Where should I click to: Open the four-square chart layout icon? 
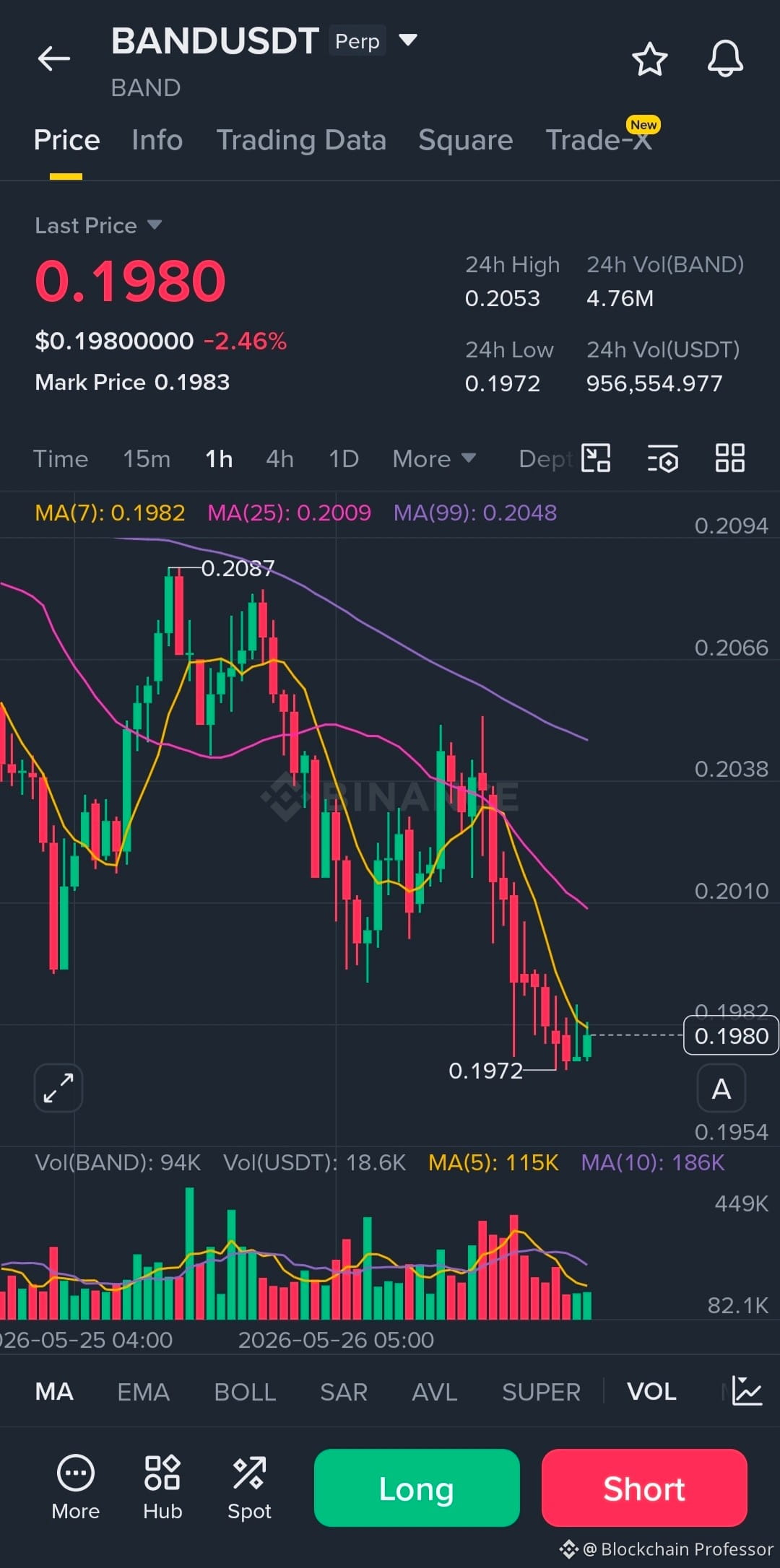pyautogui.click(x=729, y=458)
